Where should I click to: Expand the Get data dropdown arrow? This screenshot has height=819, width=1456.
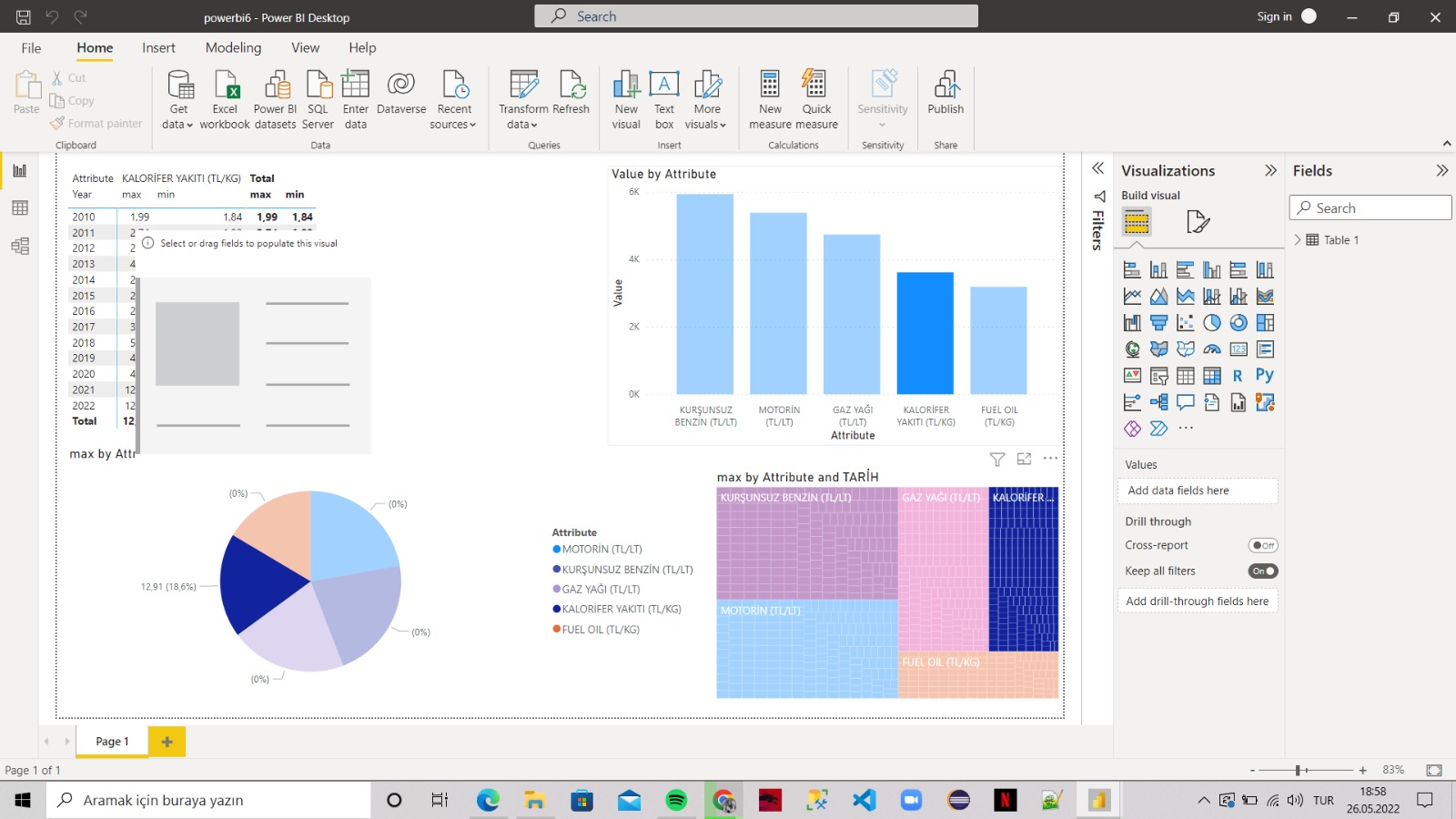click(x=187, y=124)
